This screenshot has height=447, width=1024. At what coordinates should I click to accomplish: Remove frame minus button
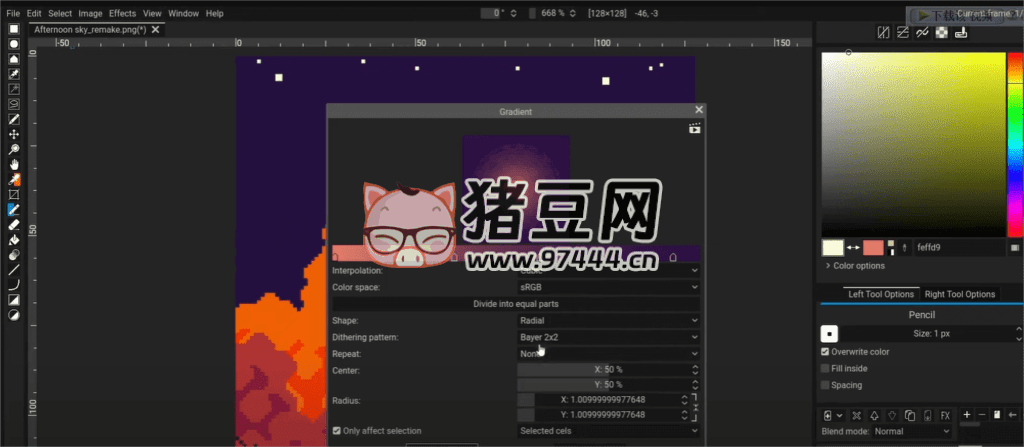click(x=982, y=414)
